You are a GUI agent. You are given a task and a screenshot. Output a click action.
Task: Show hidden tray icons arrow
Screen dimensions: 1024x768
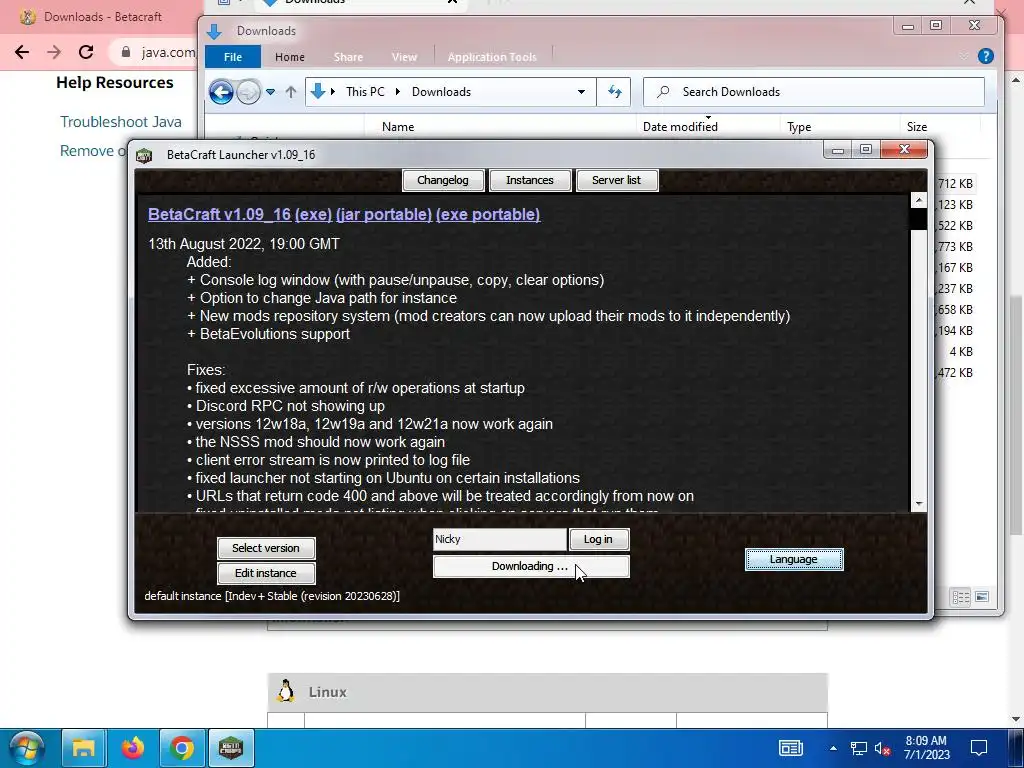tap(833, 748)
